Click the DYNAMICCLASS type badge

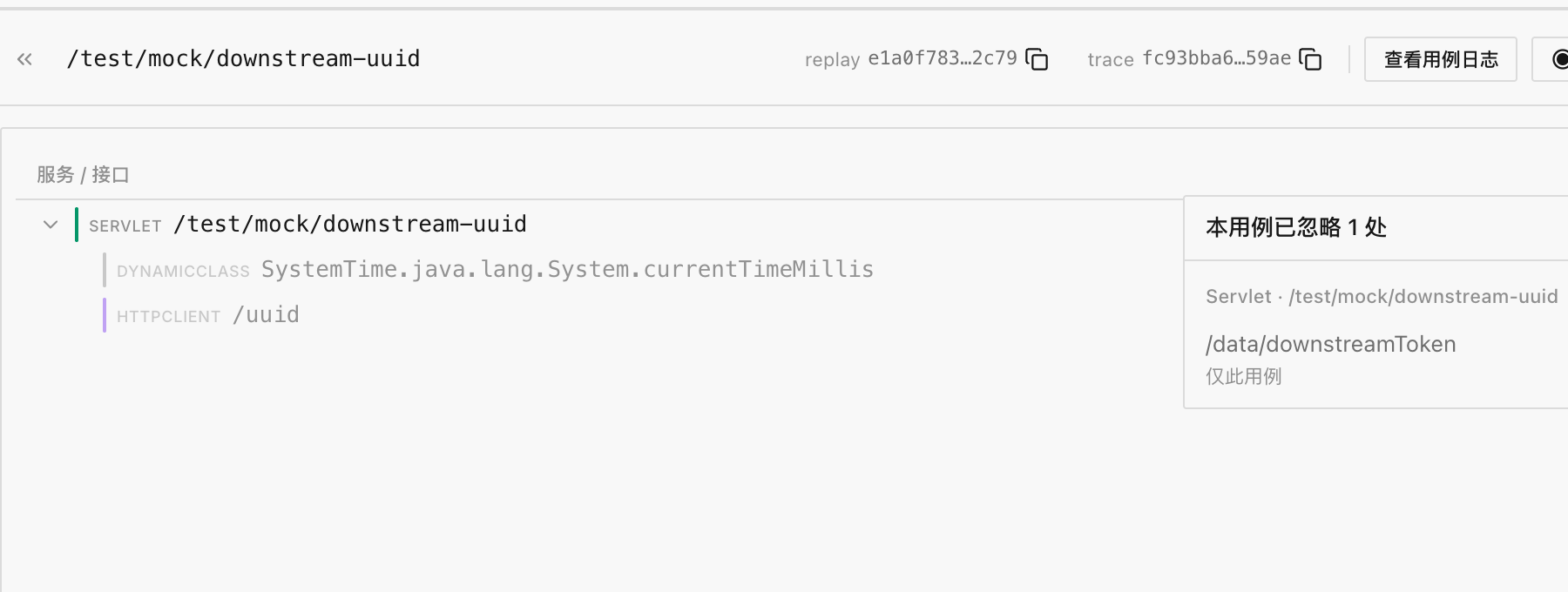pyautogui.click(x=183, y=272)
